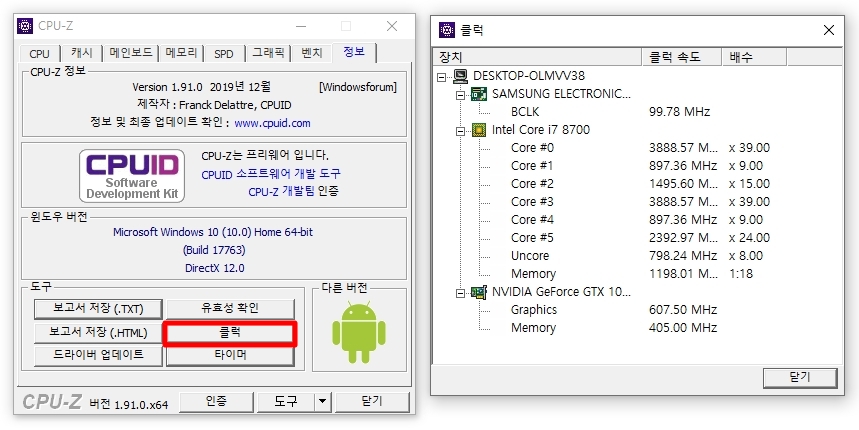Select the Memory row under NVIDIA GeForce
This screenshot has width=859, height=430.
533,328
